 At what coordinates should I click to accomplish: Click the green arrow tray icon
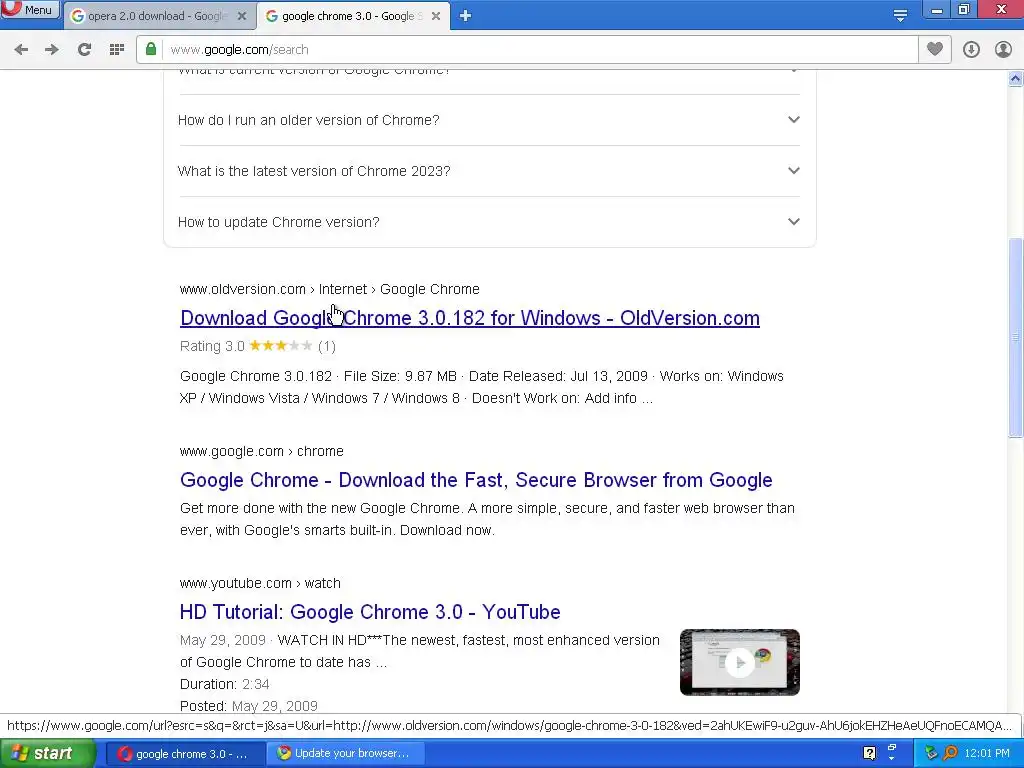pos(931,754)
